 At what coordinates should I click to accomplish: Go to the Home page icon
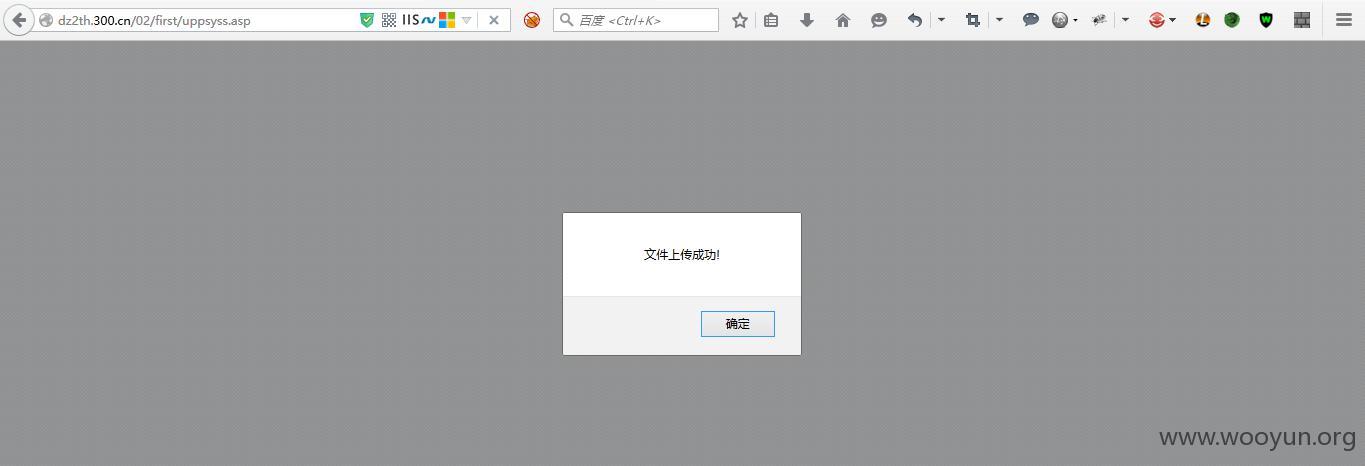843,20
